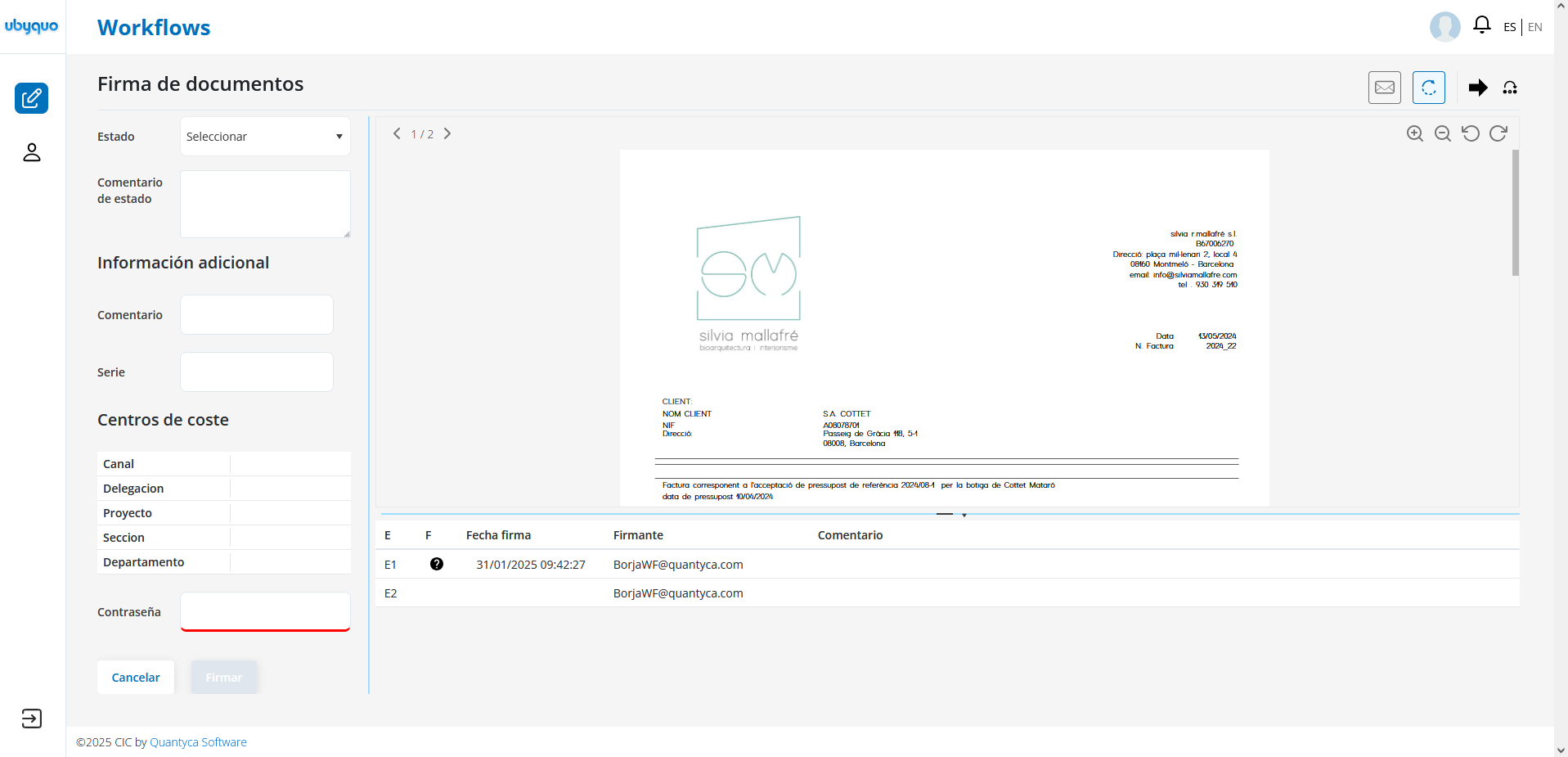Image resolution: width=1568 pixels, height=757 pixels.
Task: Zoom out of the document preview
Action: (1443, 133)
